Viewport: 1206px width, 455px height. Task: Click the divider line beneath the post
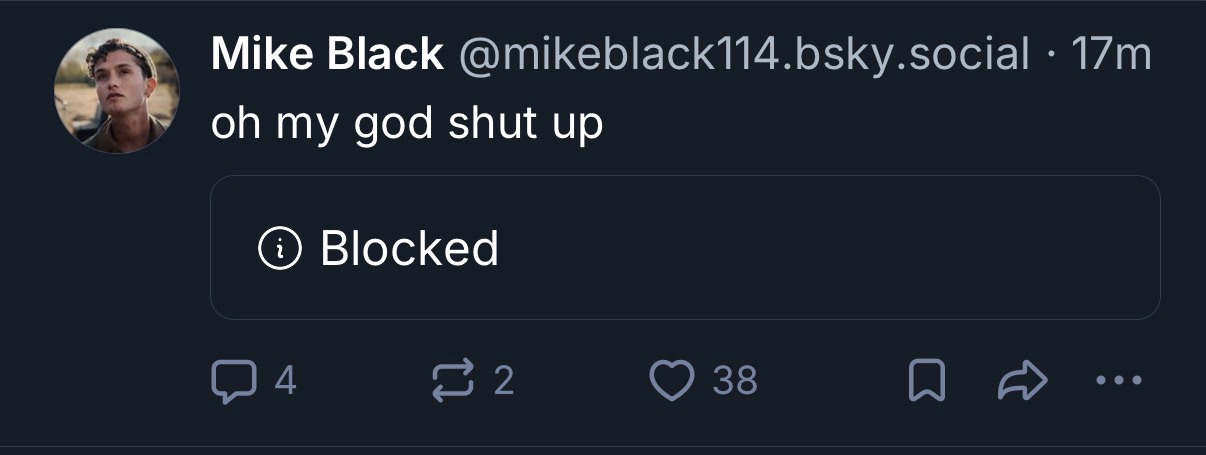coord(603,446)
